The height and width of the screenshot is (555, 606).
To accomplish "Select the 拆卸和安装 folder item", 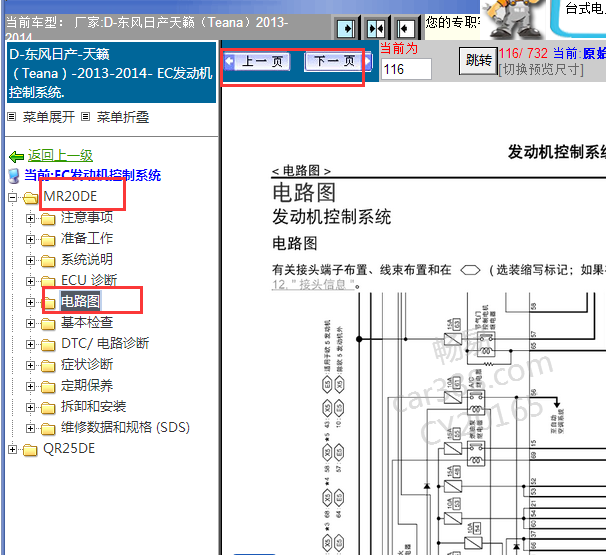I will pos(94,406).
